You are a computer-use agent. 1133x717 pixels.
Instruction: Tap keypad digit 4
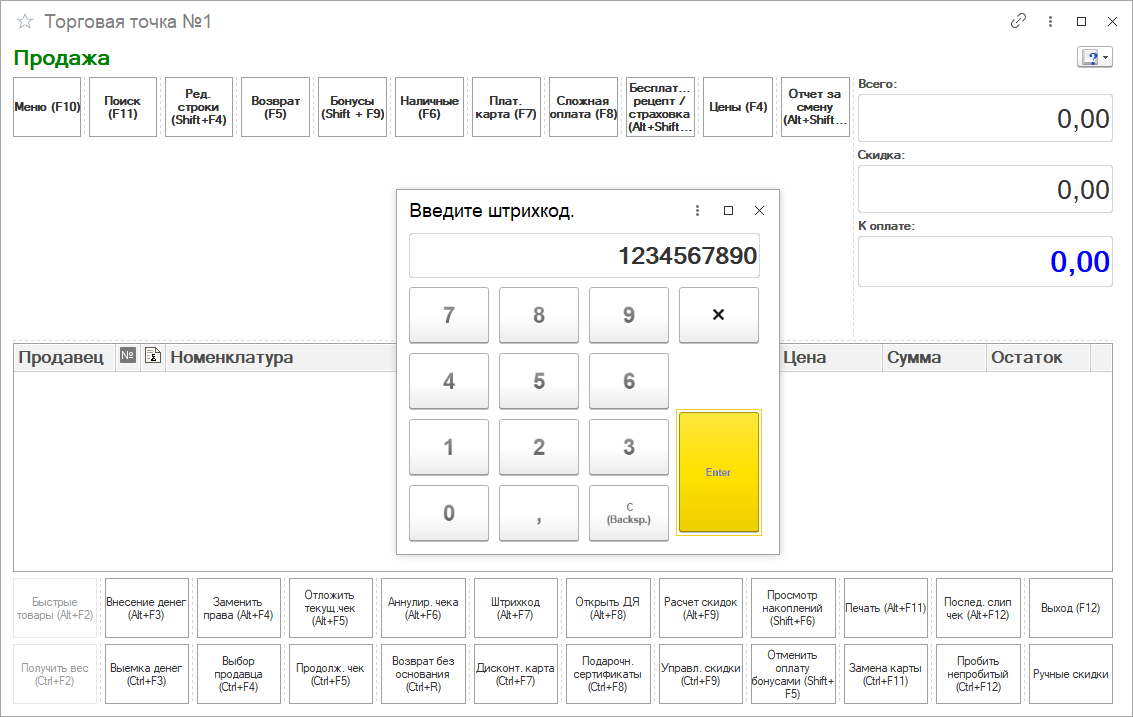pos(449,381)
